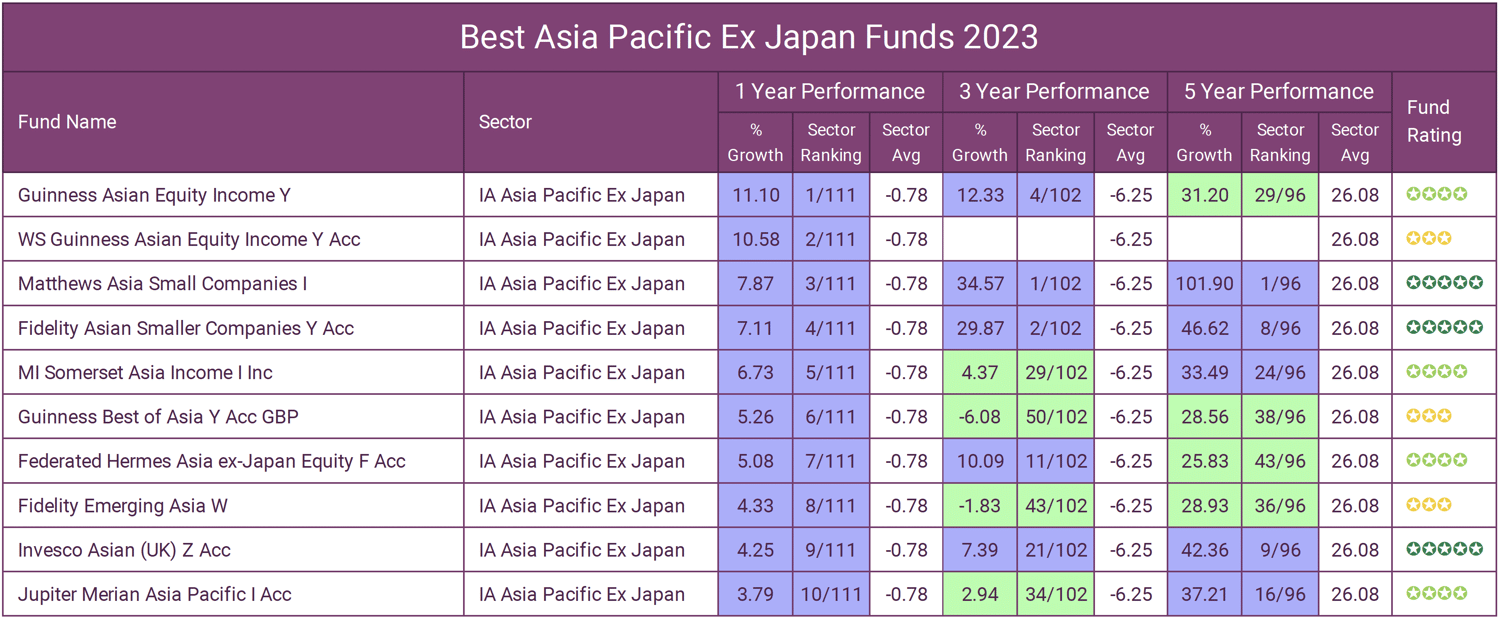
Task: Click the Fund Rating column header
Action: (1433, 121)
